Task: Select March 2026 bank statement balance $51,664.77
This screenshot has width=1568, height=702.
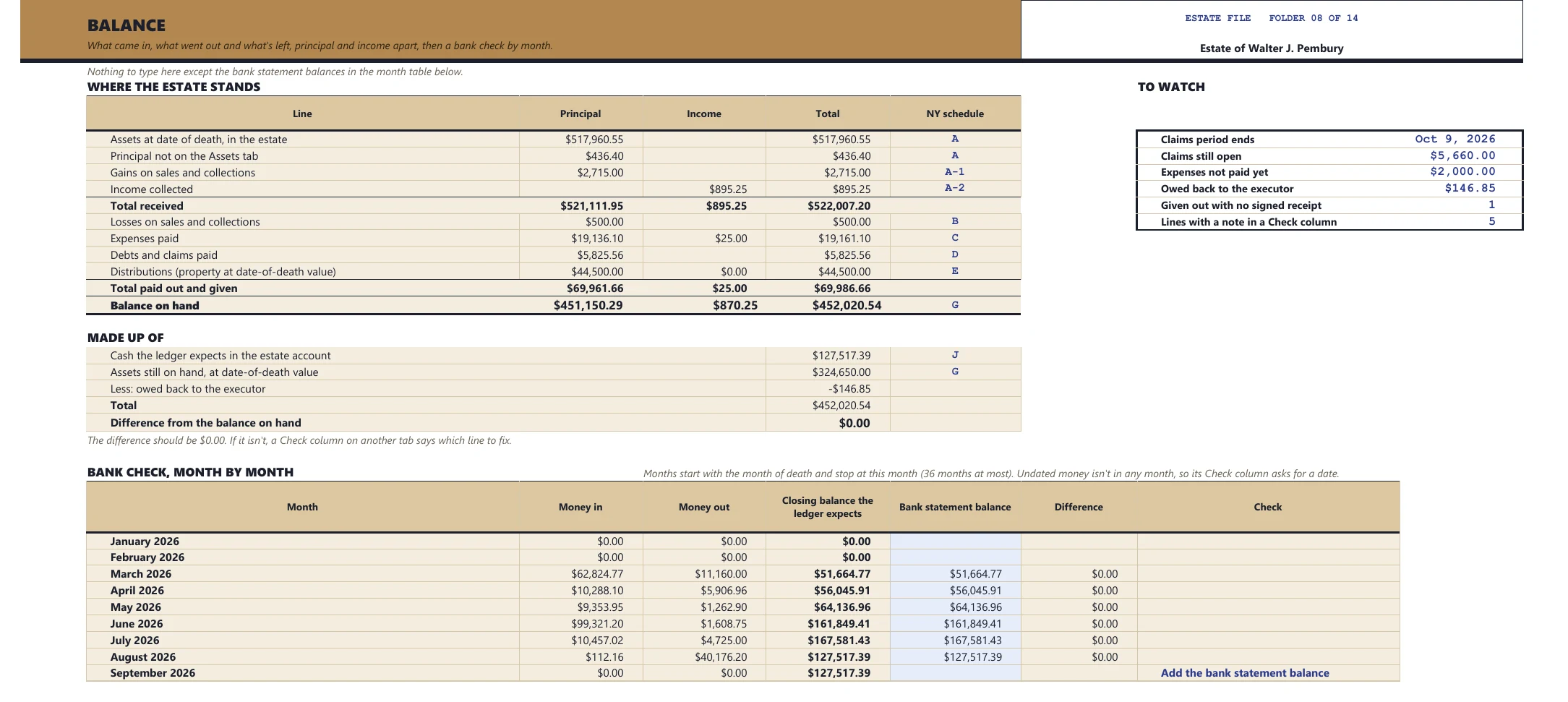Action: pos(955,574)
